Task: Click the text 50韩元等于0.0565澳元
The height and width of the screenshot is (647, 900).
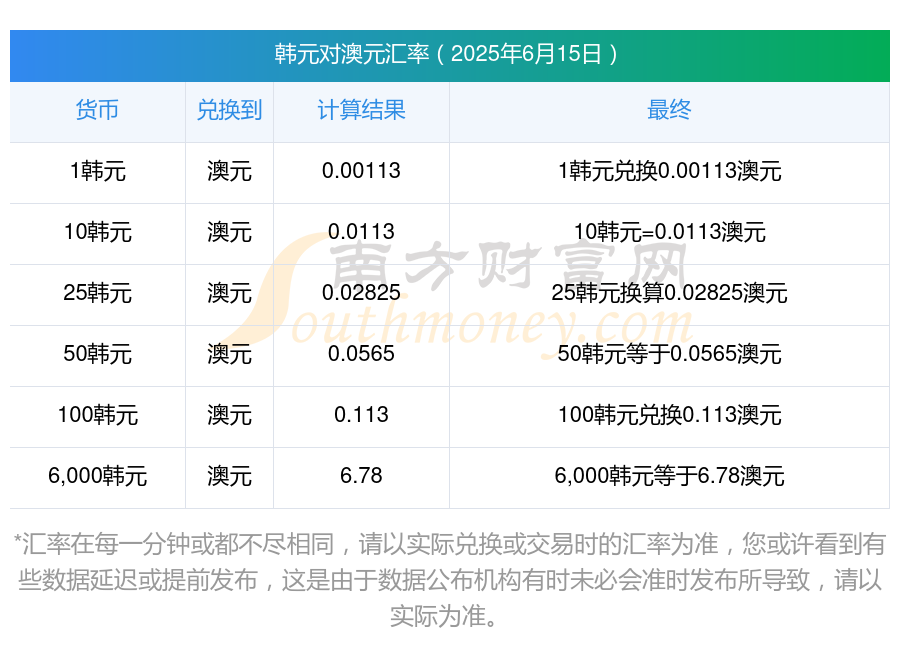Action: [669, 354]
